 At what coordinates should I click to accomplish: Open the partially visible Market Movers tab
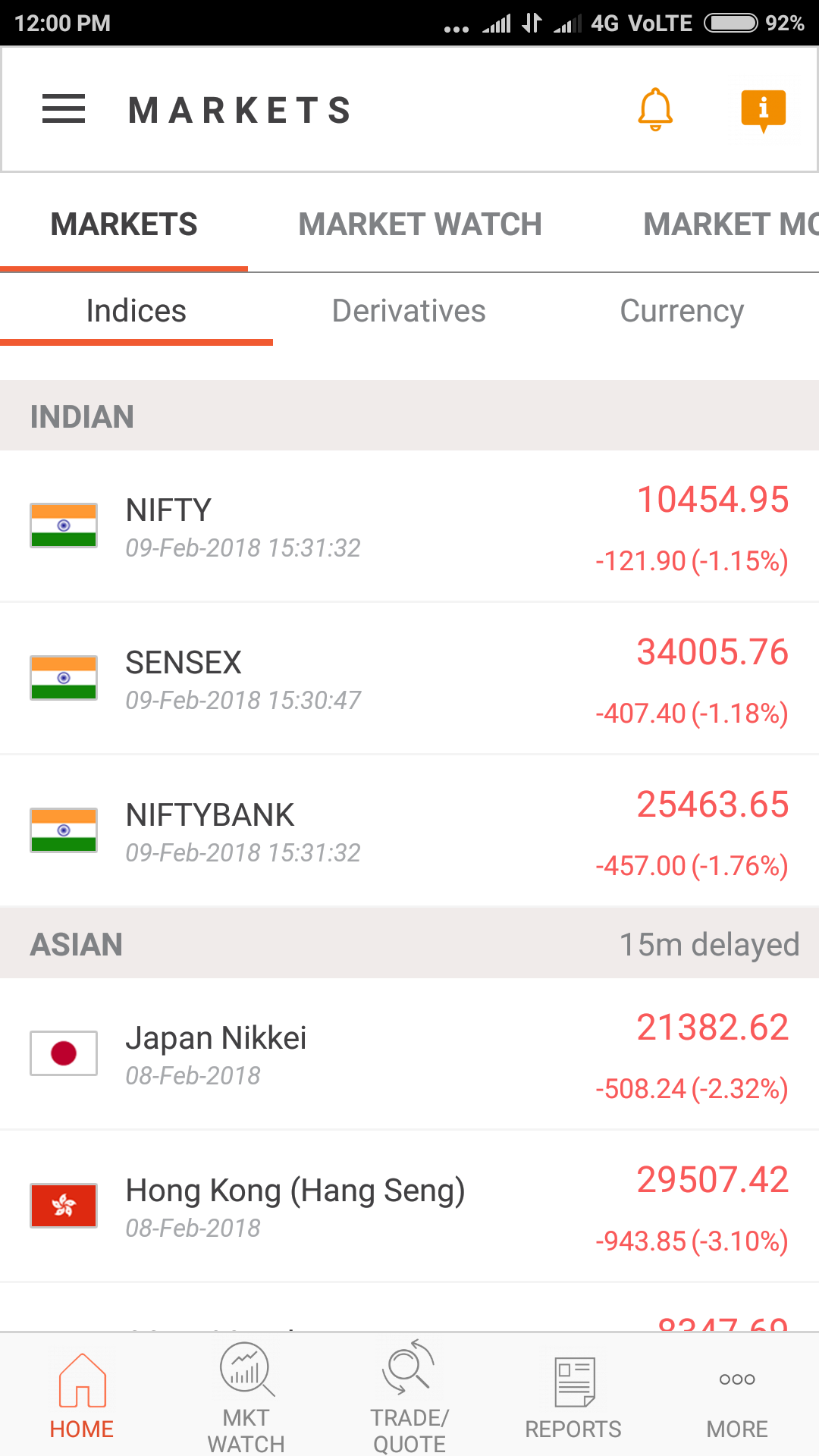pyautogui.click(x=730, y=224)
